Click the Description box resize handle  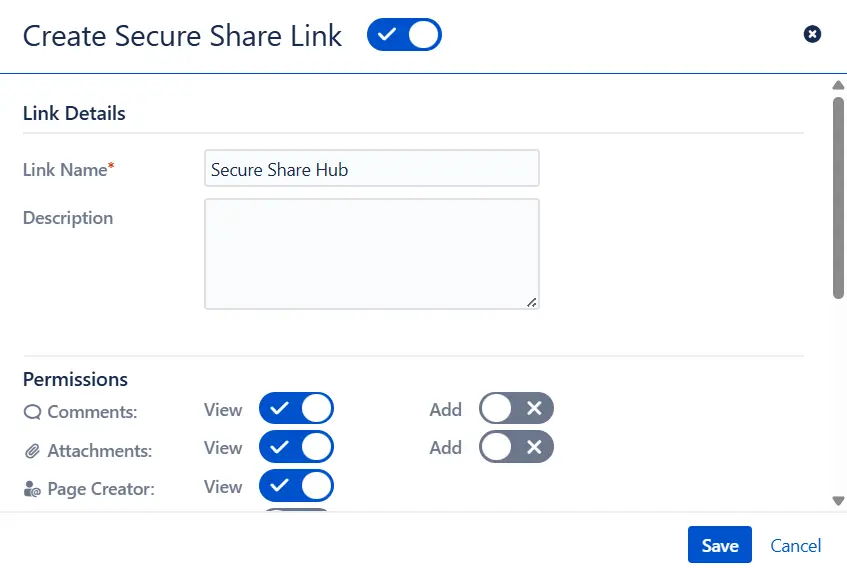click(x=532, y=302)
